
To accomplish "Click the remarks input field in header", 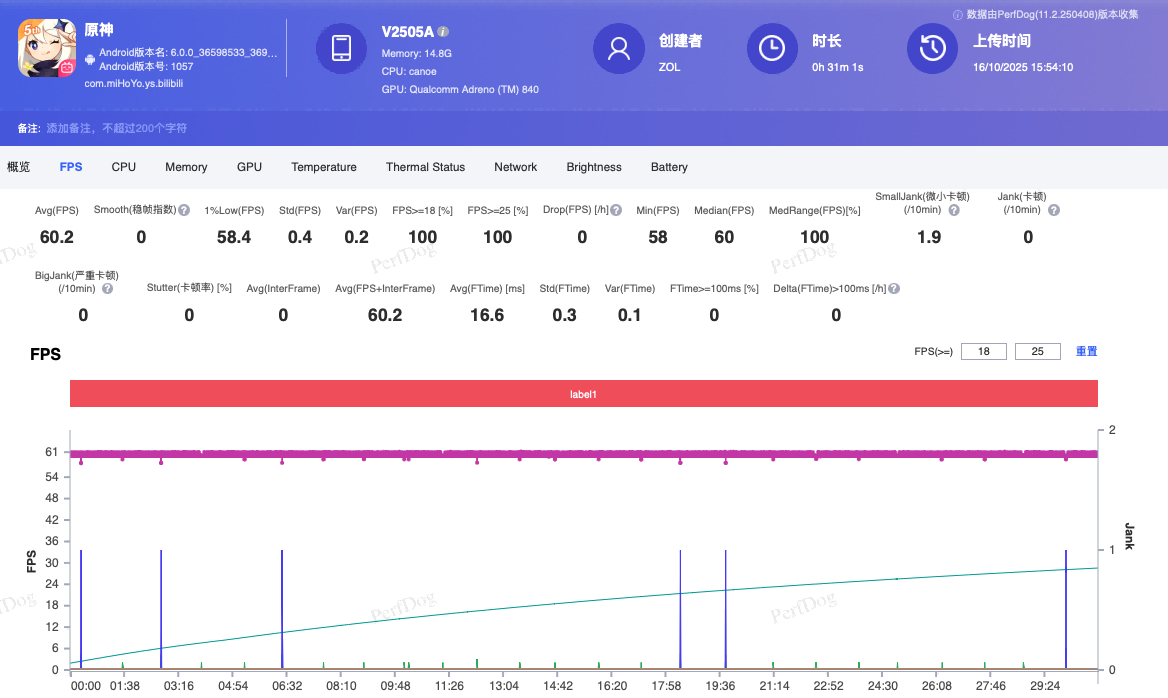I will click(117, 128).
